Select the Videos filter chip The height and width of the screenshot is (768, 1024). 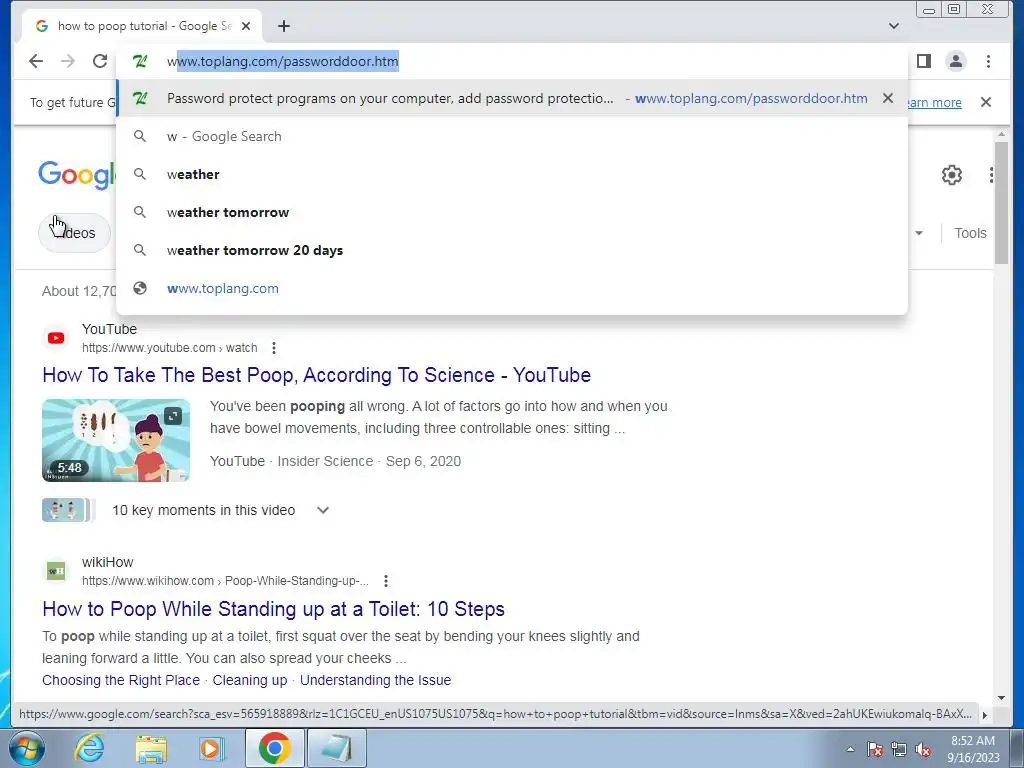tap(74, 233)
